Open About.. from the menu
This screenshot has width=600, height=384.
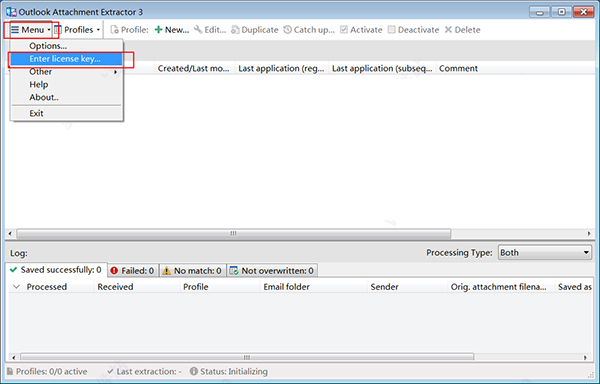[66, 98]
